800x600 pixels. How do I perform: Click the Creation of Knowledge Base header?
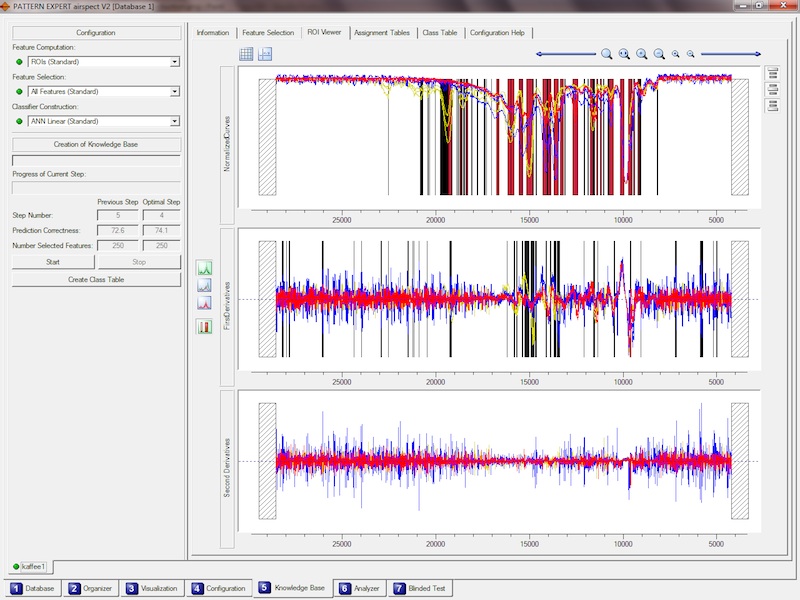tap(96, 144)
